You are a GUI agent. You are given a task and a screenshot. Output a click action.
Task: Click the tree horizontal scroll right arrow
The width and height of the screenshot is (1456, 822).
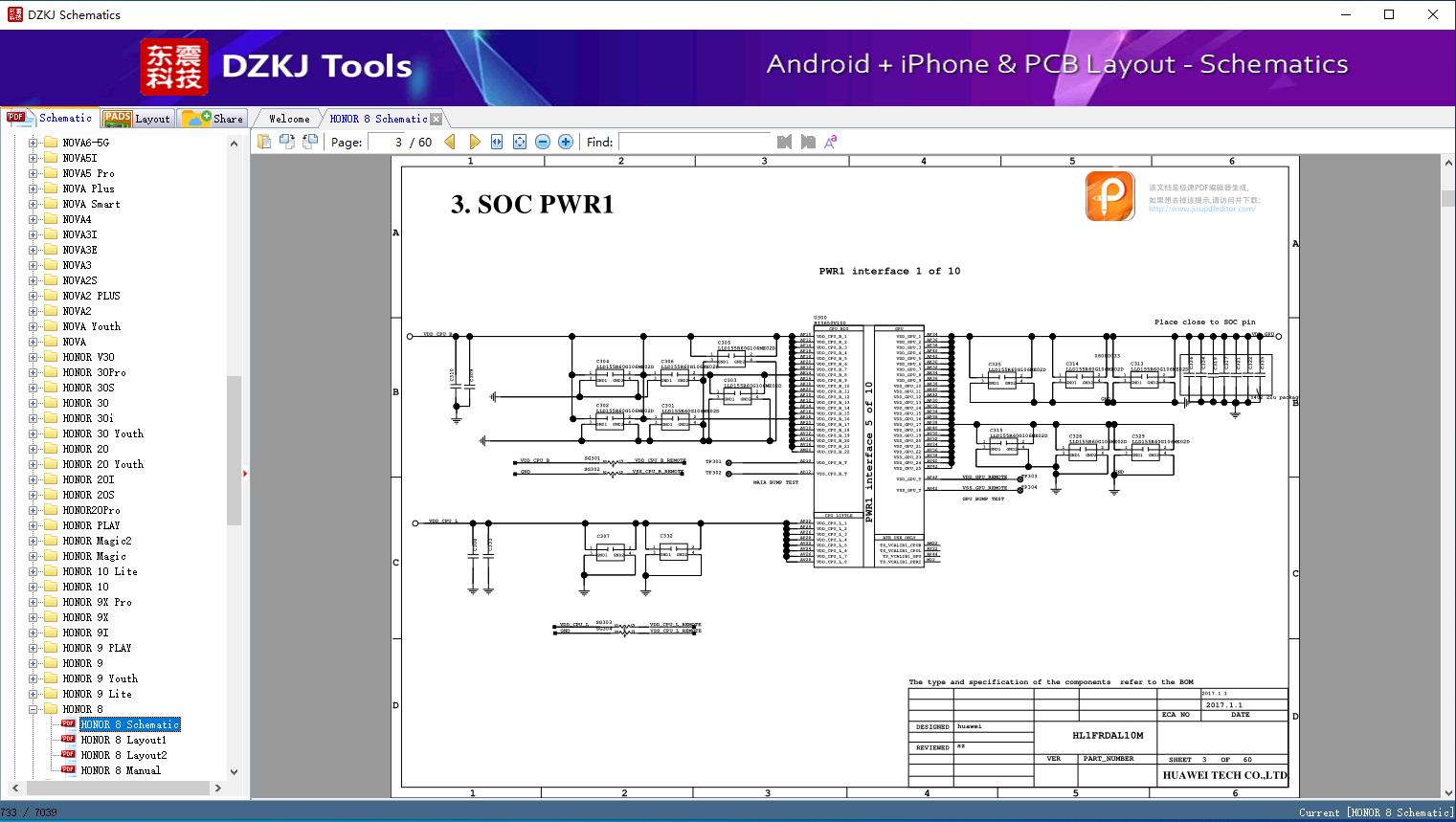[x=218, y=788]
